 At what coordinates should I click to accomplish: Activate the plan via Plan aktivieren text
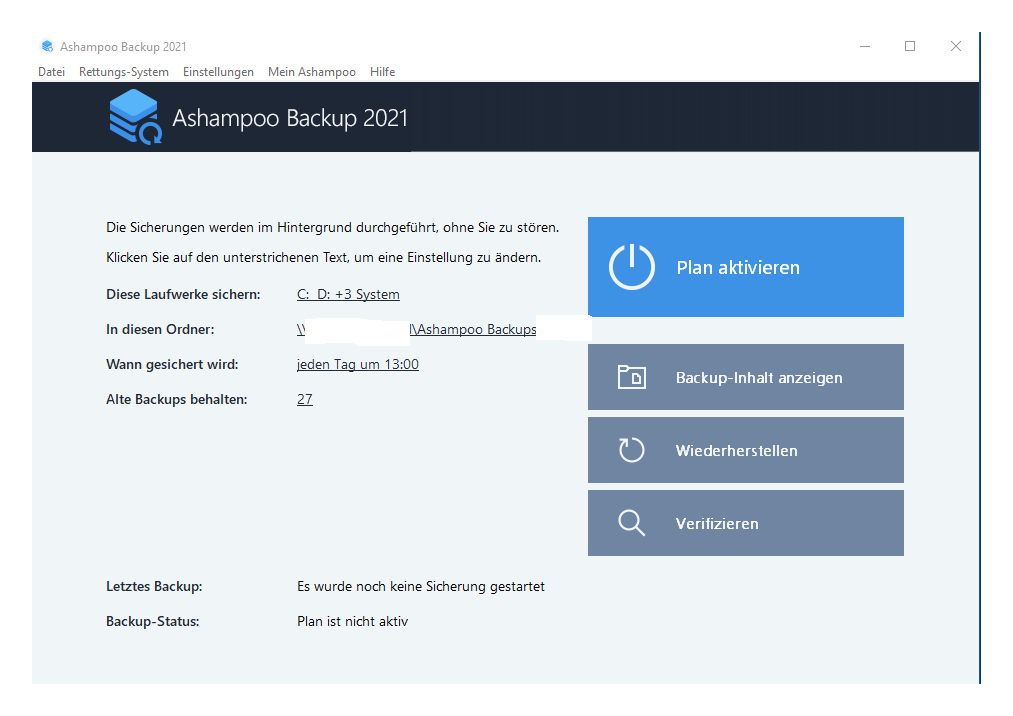tap(738, 268)
